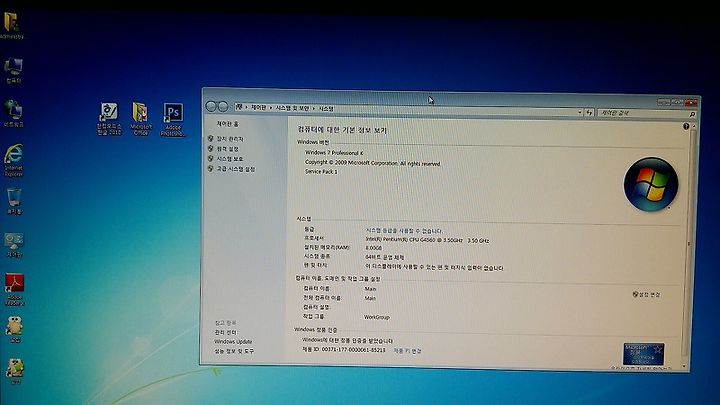Image resolution: width=720 pixels, height=405 pixels.
Task: Open the Computer desktop icon
Action: pyautogui.click(x=13, y=71)
